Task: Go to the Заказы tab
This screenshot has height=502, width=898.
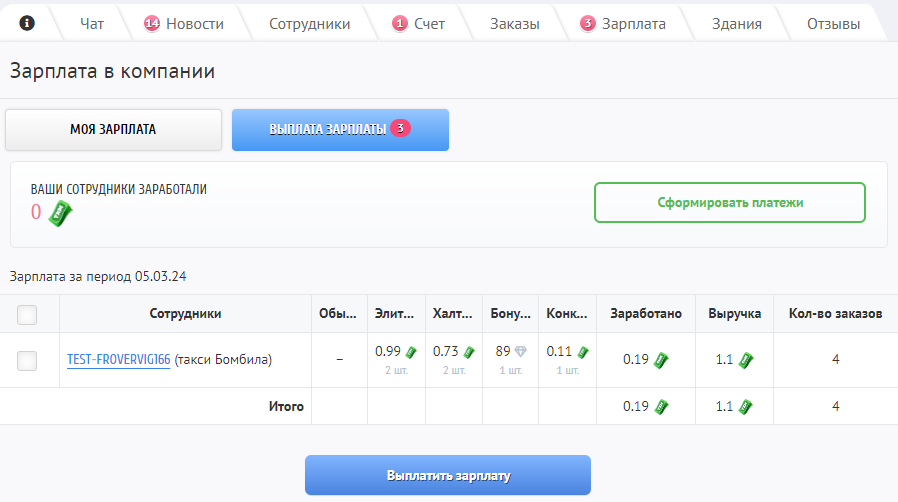Action: (514, 23)
